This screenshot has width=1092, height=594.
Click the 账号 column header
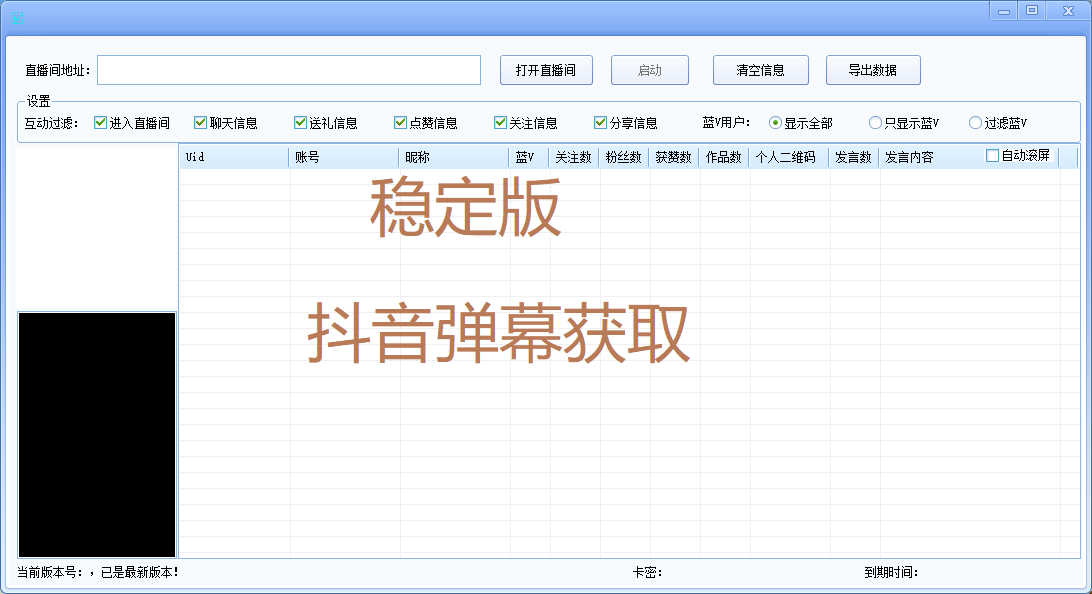343,157
